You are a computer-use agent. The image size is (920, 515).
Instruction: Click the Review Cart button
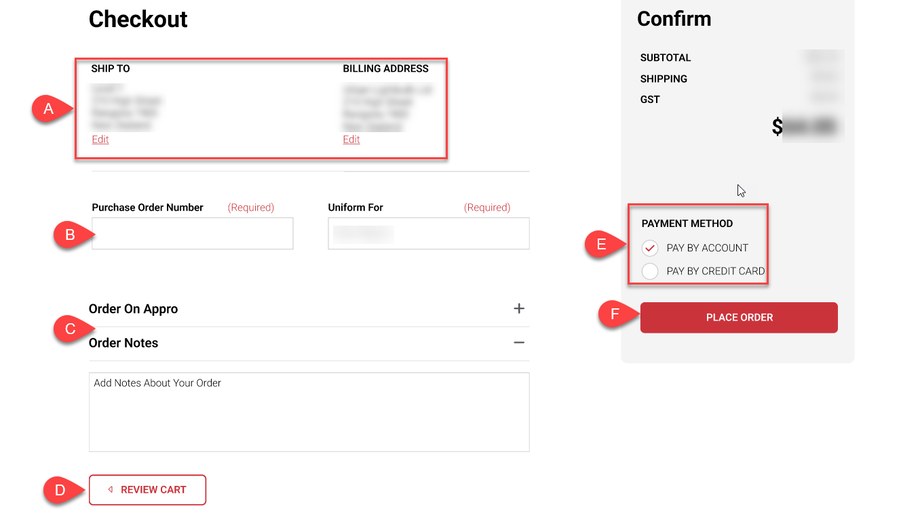pos(148,490)
